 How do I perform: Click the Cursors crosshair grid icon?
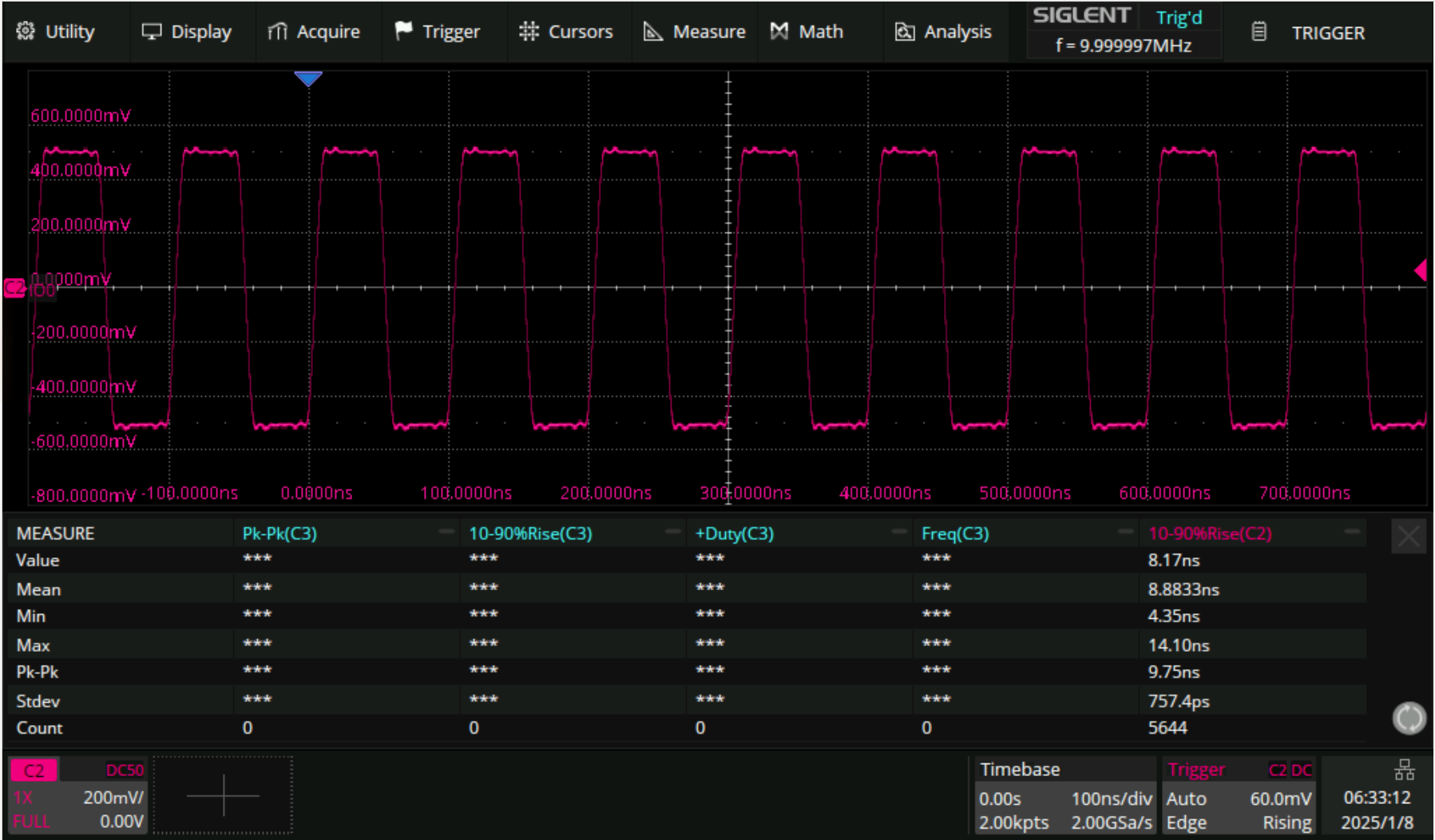529,31
